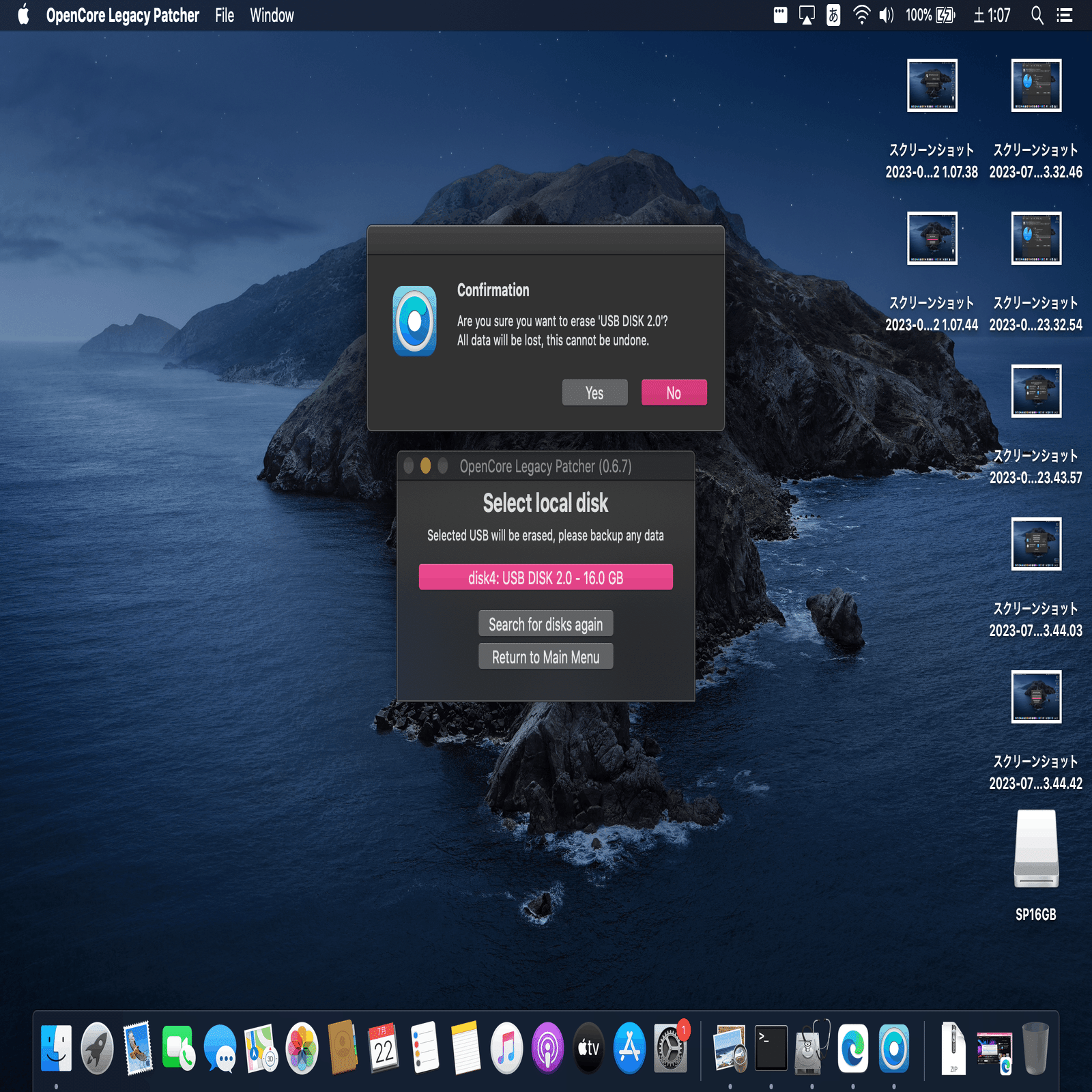Click Search for disks again

pyautogui.click(x=545, y=624)
